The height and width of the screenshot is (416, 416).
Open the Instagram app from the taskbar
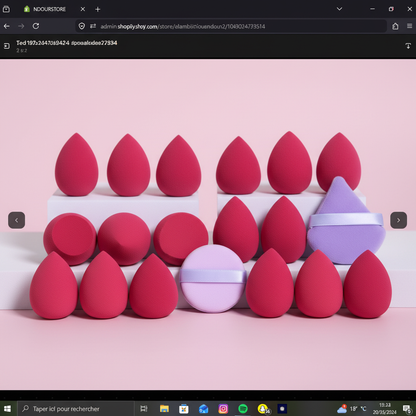(x=223, y=409)
